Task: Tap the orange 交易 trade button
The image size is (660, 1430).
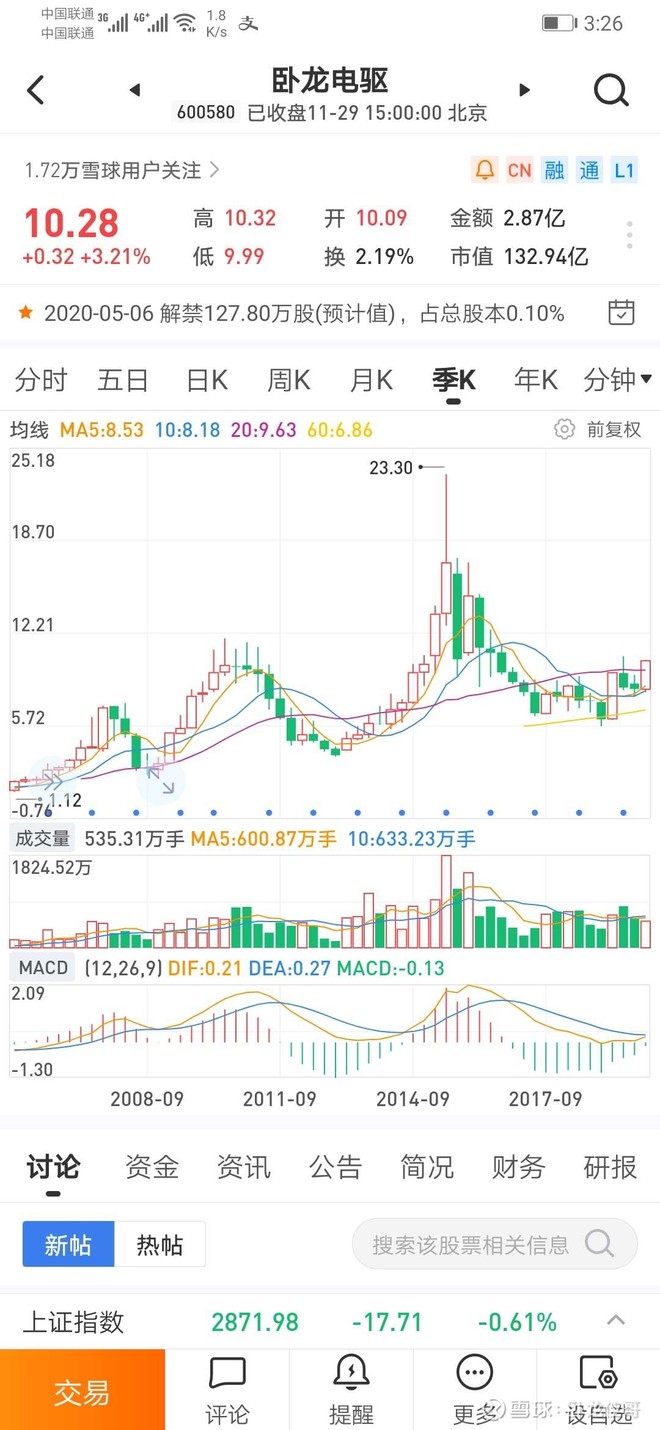Action: coord(82,1390)
